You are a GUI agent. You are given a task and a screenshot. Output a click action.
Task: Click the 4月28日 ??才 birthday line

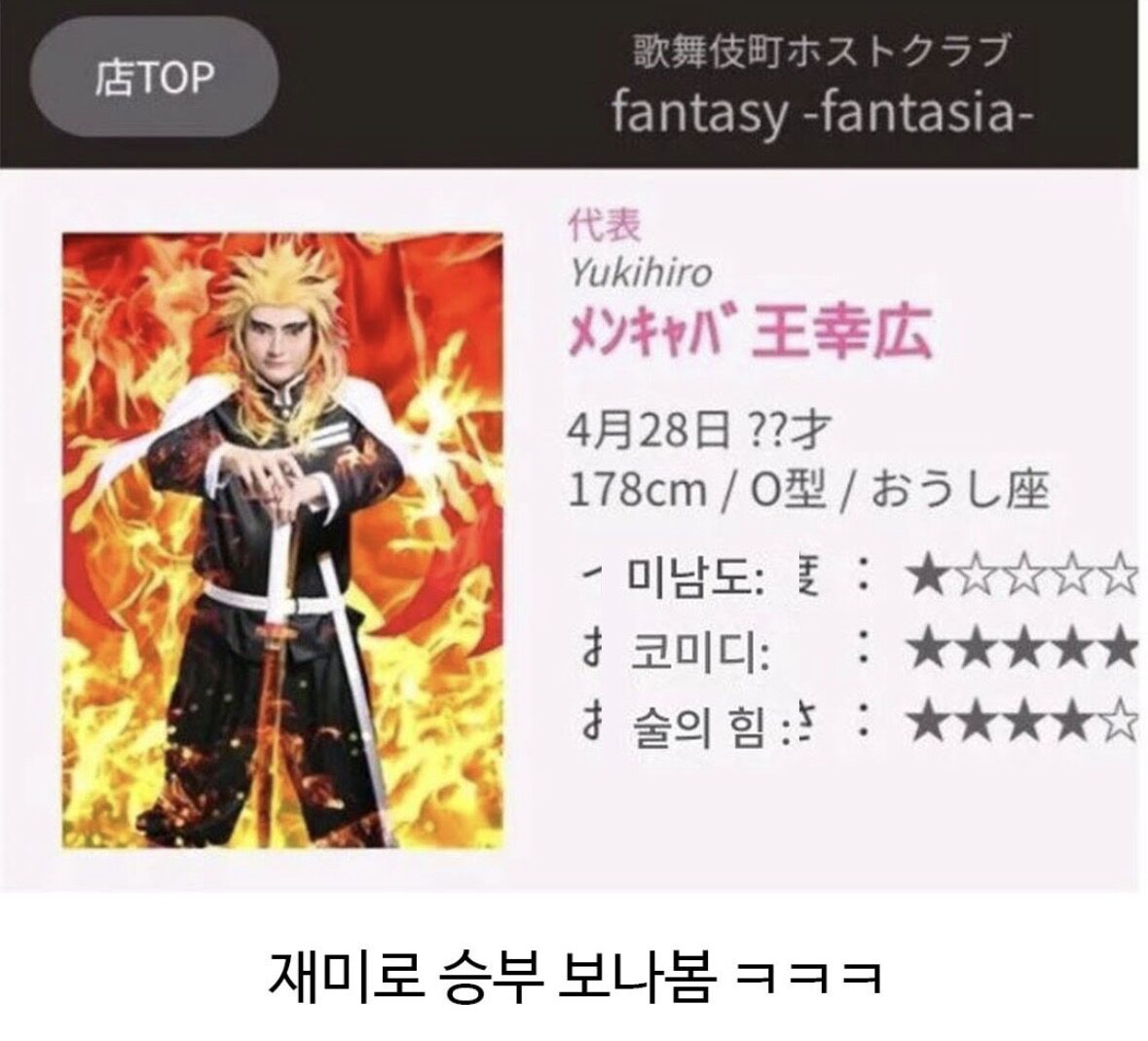pyautogui.click(x=699, y=430)
